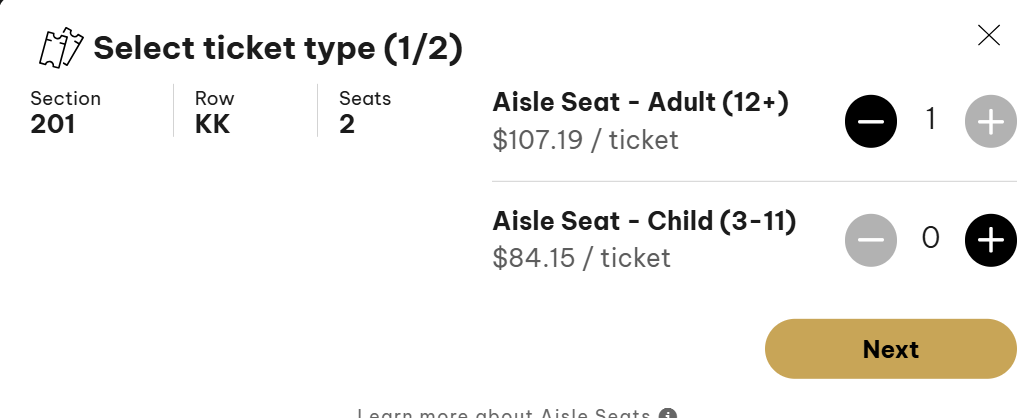This screenshot has height=418, width=1018.
Task: Click the Aisle Seat - Adult (12+) label
Action: click(641, 103)
